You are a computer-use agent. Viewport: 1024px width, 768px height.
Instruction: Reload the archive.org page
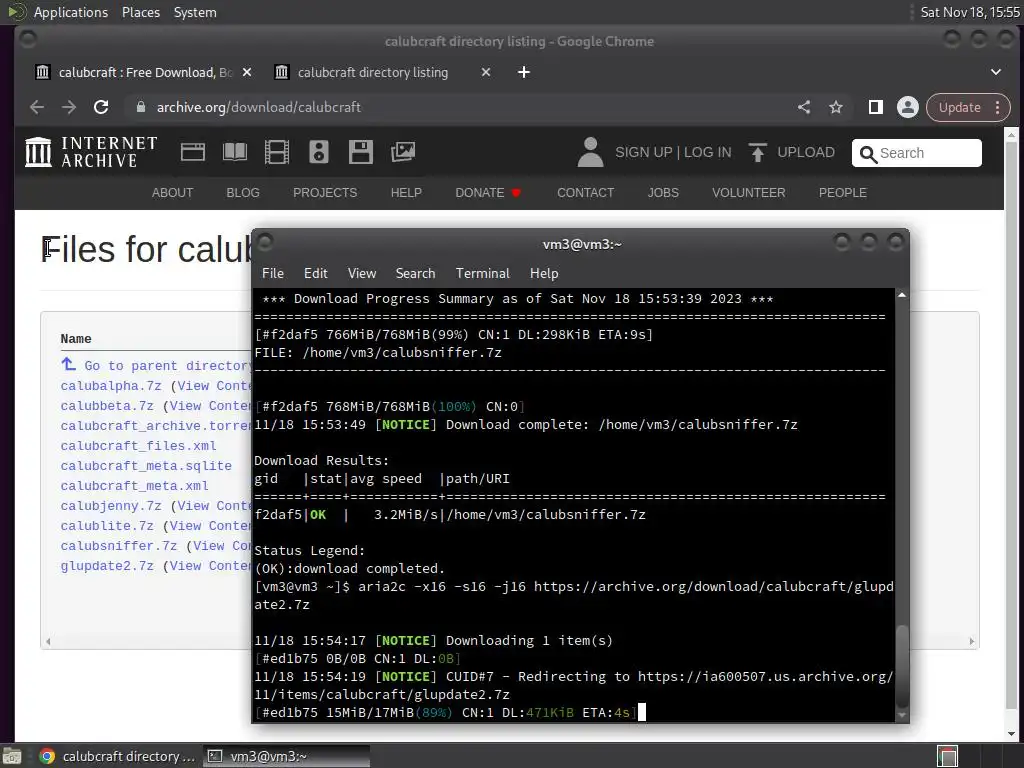coord(101,107)
